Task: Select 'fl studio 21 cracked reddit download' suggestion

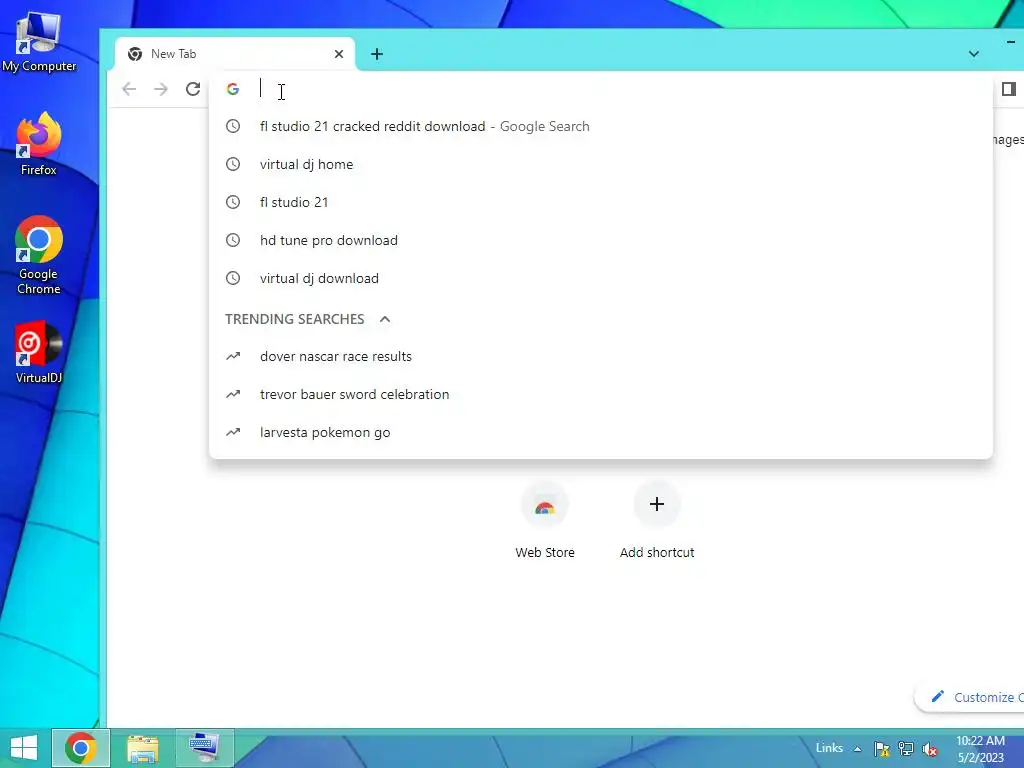Action: (x=601, y=127)
